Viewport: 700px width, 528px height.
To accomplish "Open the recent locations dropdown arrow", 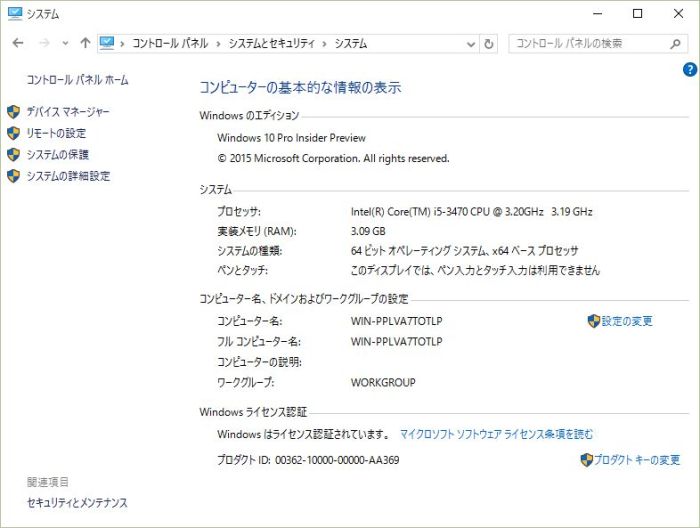I will click(x=65, y=44).
